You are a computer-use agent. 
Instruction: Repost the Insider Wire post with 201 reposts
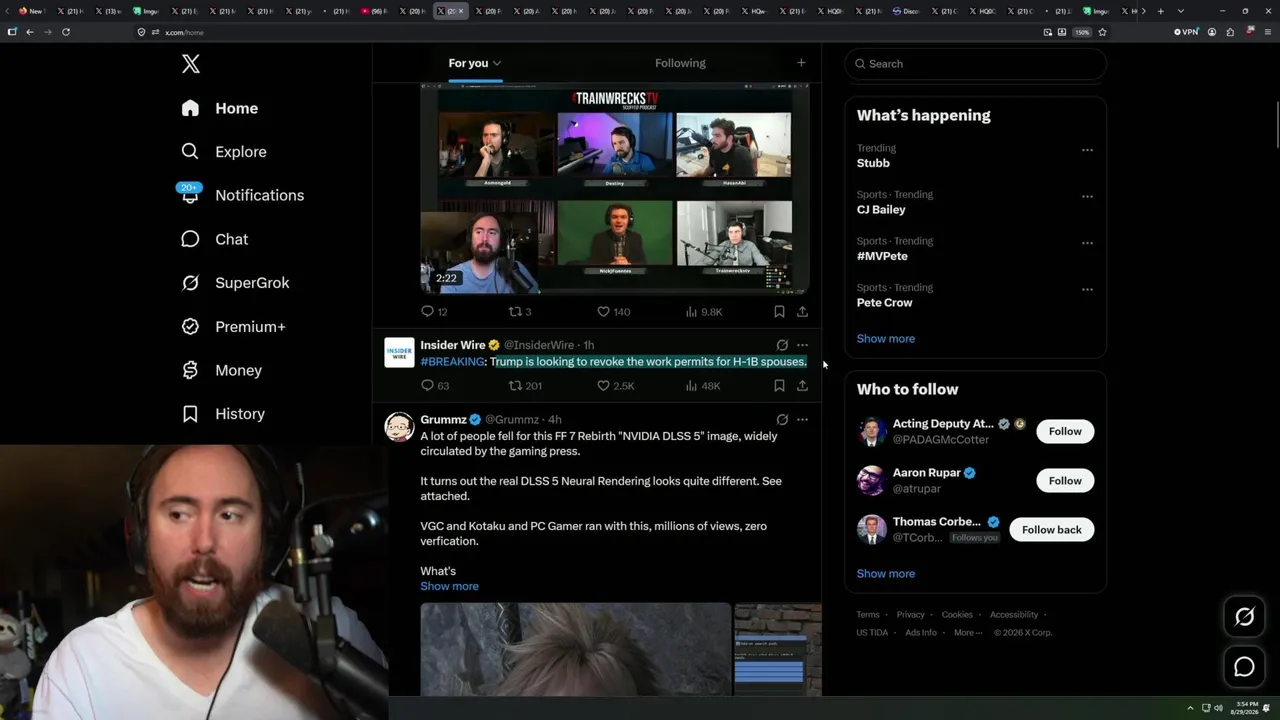[x=525, y=385]
